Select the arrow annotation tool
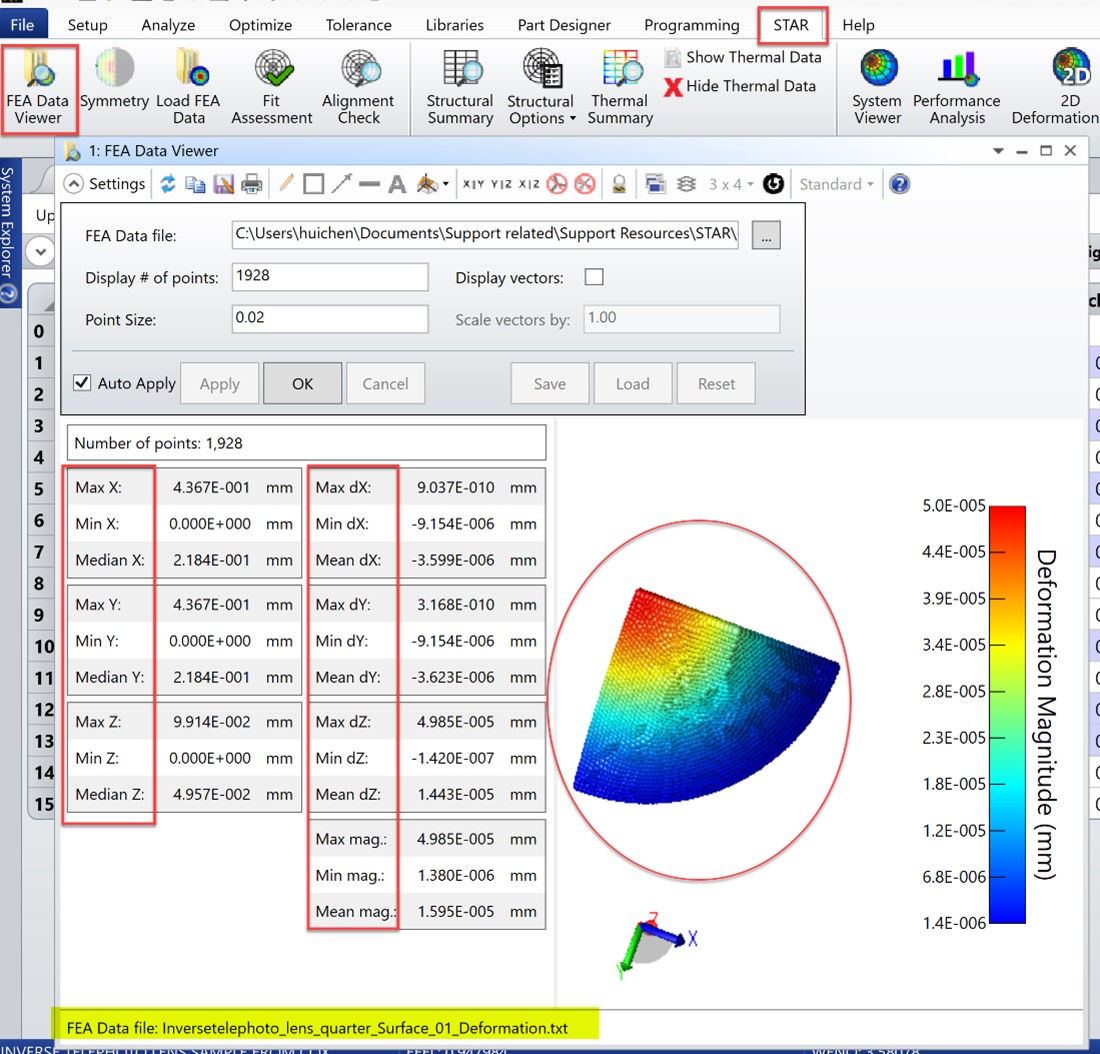This screenshot has height=1054, width=1100. click(342, 184)
